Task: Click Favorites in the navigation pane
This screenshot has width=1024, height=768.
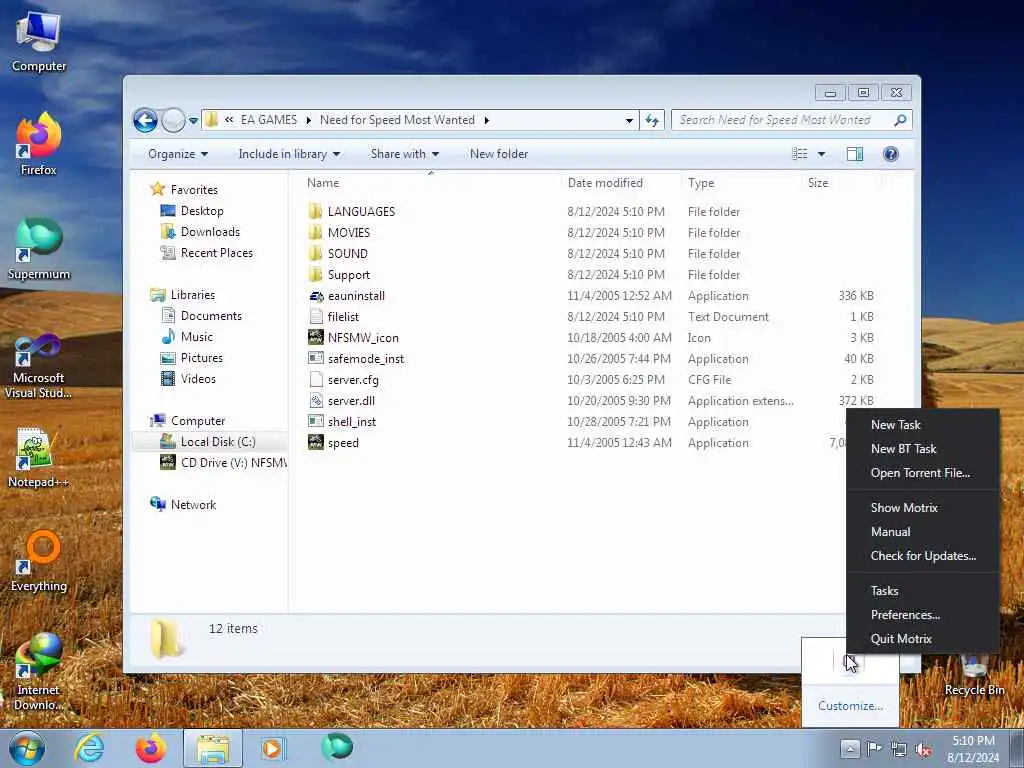Action: pos(194,189)
